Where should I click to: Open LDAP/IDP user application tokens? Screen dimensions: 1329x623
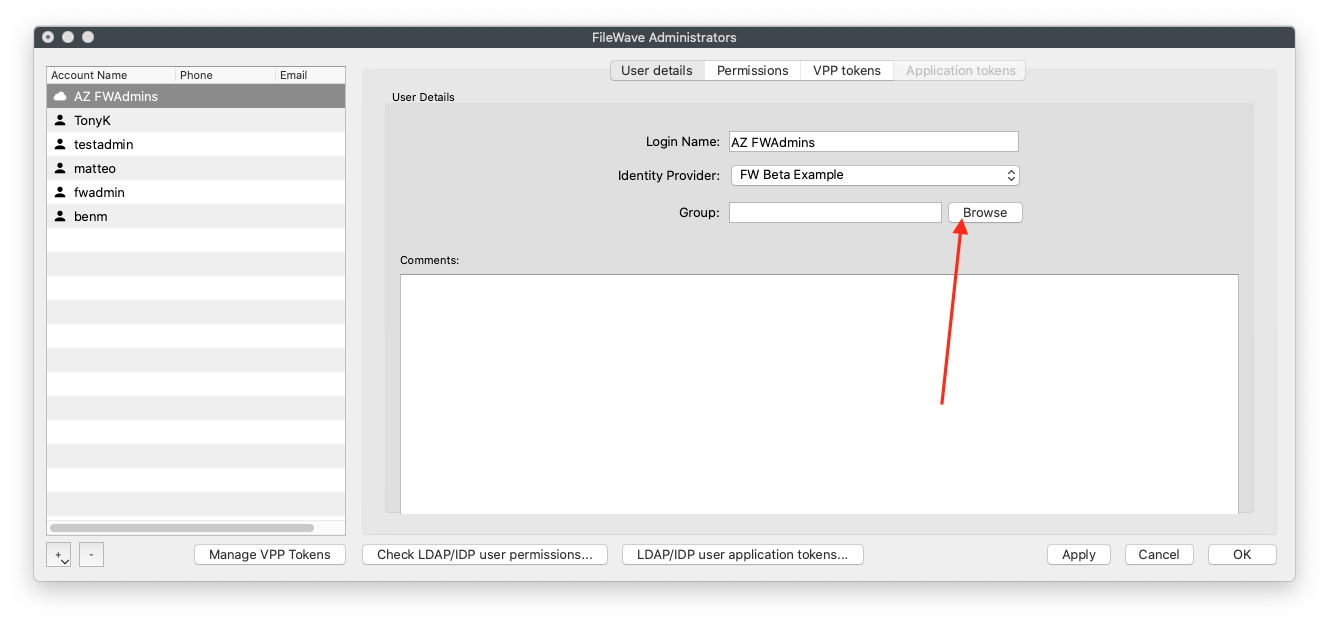coord(742,554)
